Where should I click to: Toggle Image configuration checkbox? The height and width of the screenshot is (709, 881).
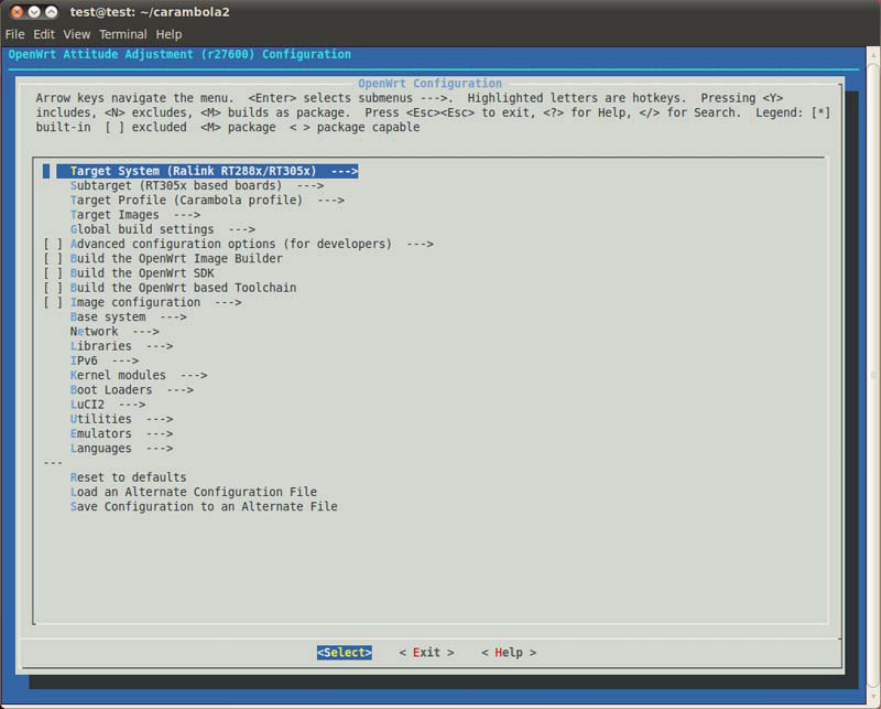[53, 303]
